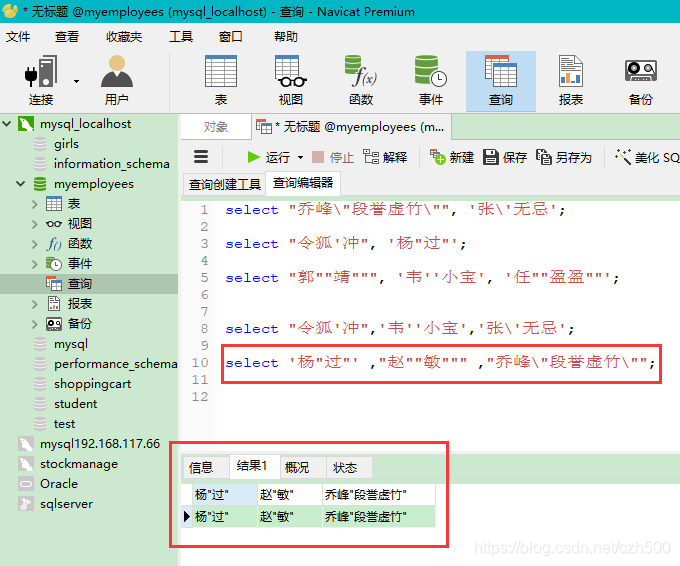
Task: Create a new query with 新建
Action: pyautogui.click(x=452, y=157)
